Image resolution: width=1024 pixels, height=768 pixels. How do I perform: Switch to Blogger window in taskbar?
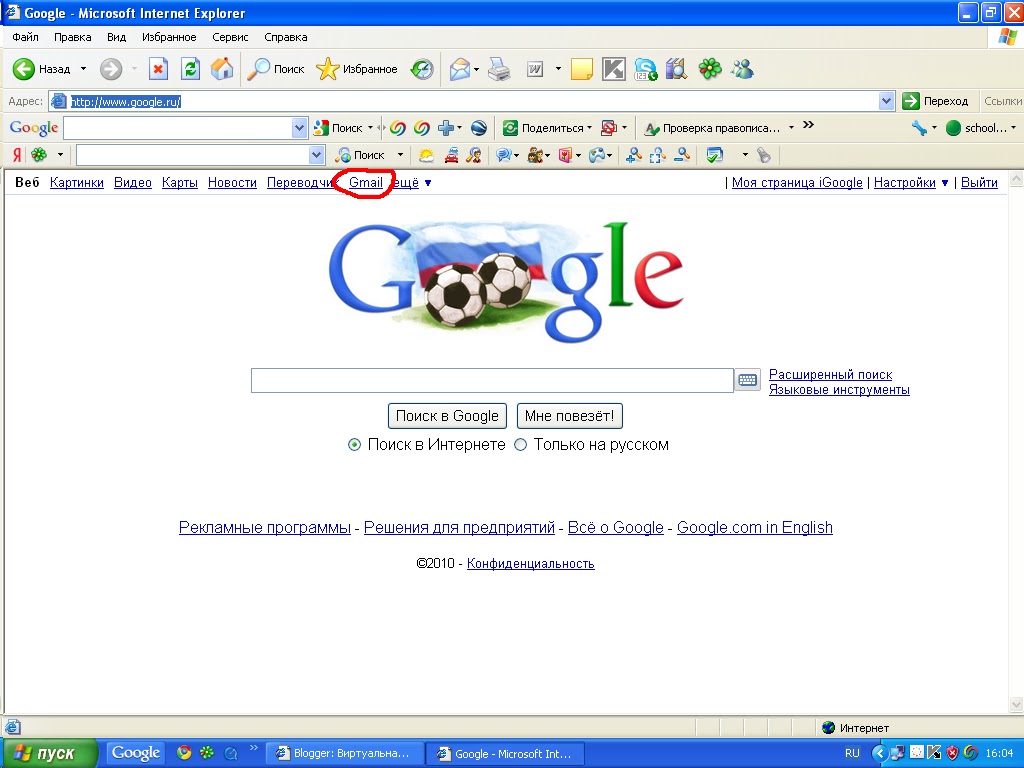pyautogui.click(x=345, y=753)
